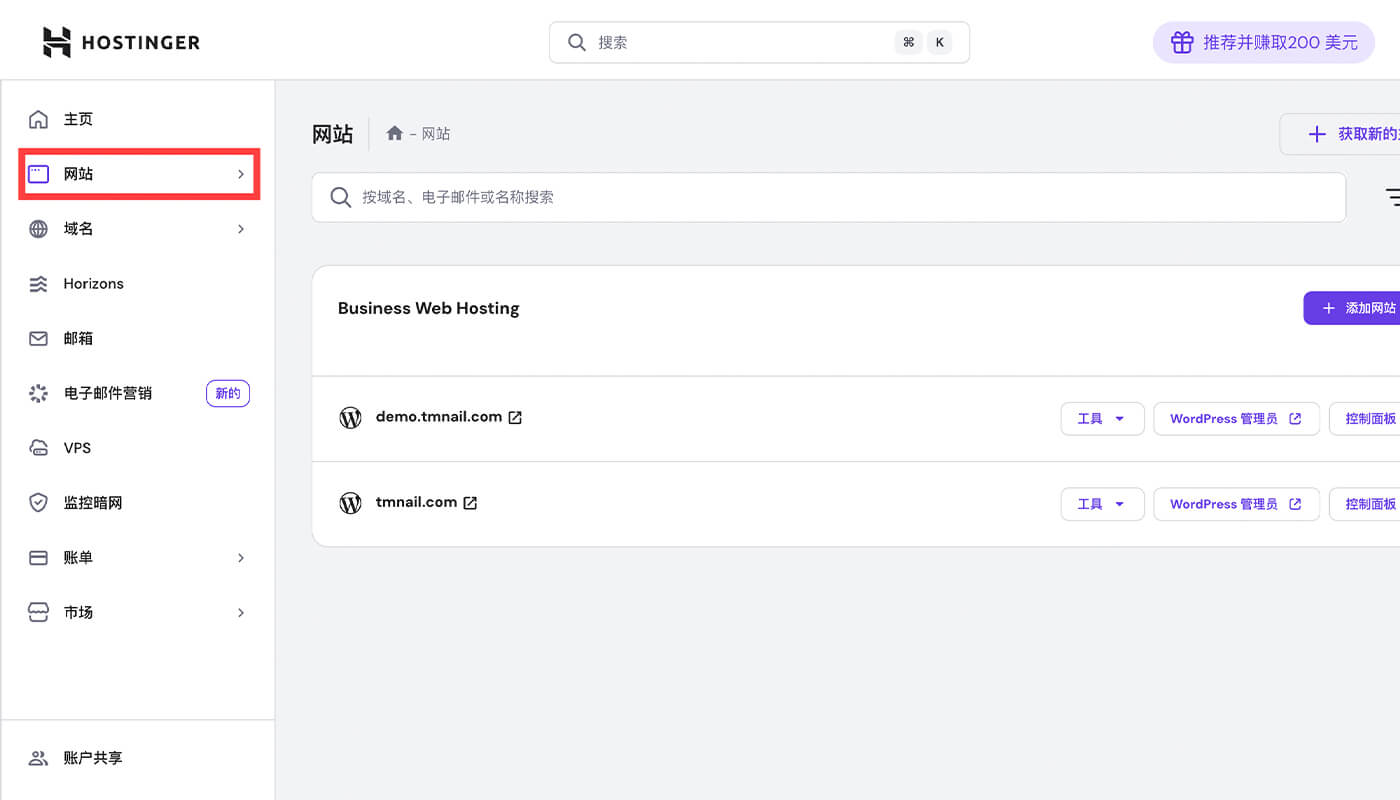Click the Horizons waves icon
The image size is (1400, 800).
[38, 284]
